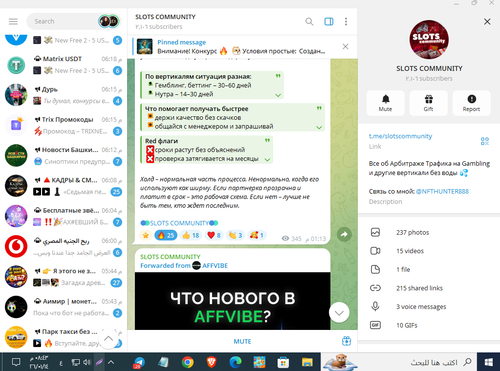This screenshot has width=500, height=371.
Task: Mute channel via the bell button
Action: (x=385, y=103)
